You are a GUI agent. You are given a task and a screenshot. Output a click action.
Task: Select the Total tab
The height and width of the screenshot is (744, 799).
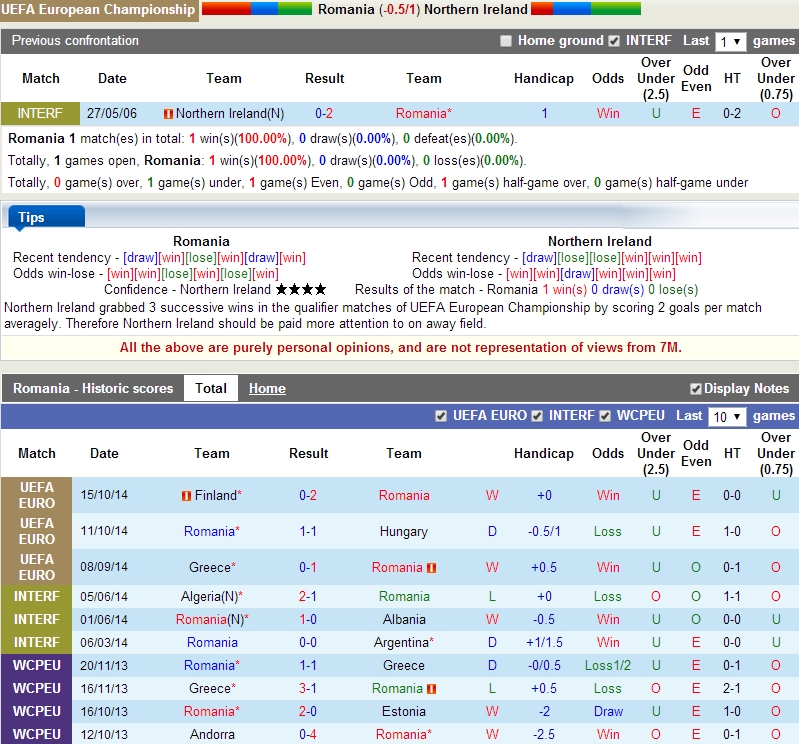point(211,388)
